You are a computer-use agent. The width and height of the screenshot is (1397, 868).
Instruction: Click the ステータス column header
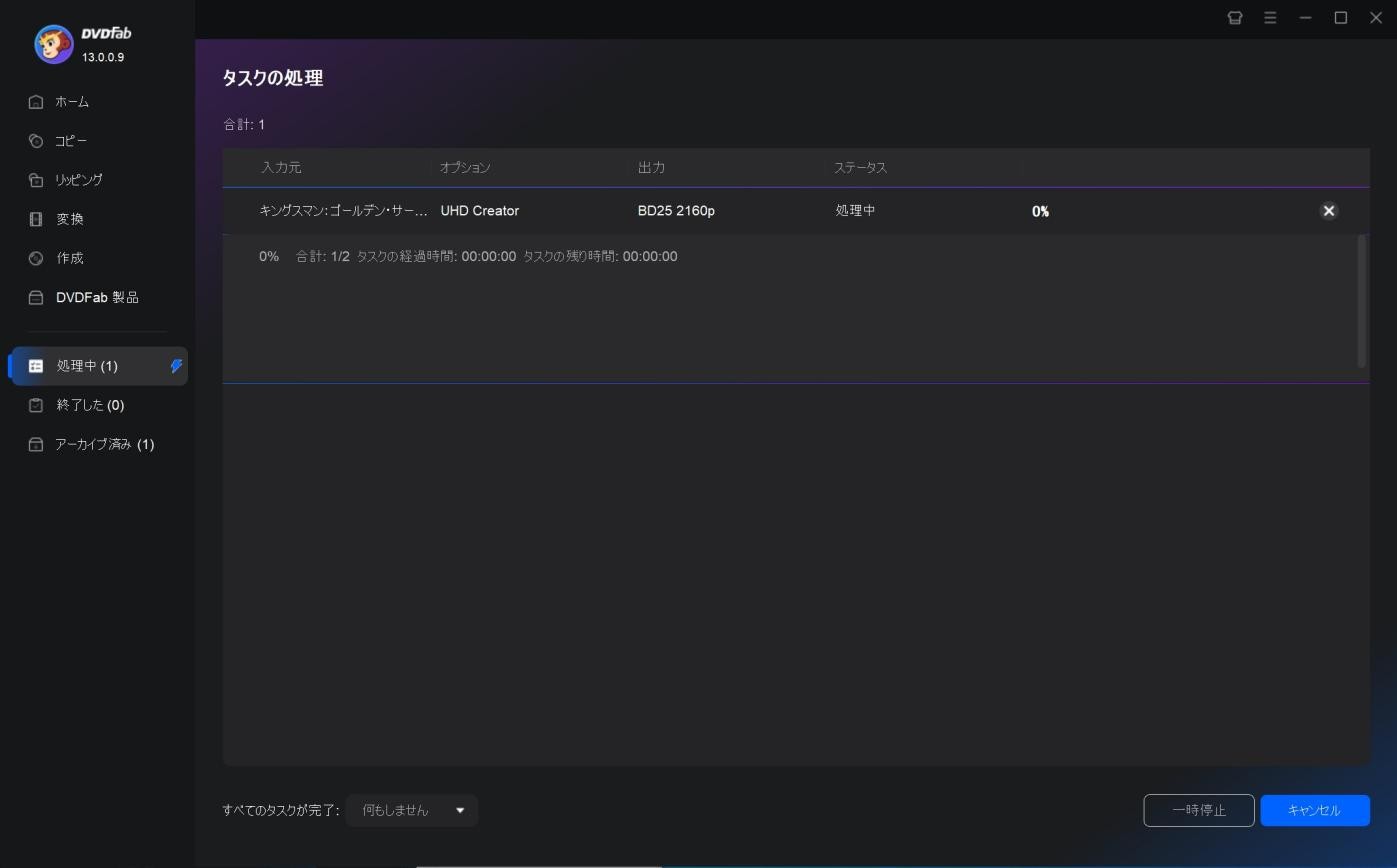860,168
